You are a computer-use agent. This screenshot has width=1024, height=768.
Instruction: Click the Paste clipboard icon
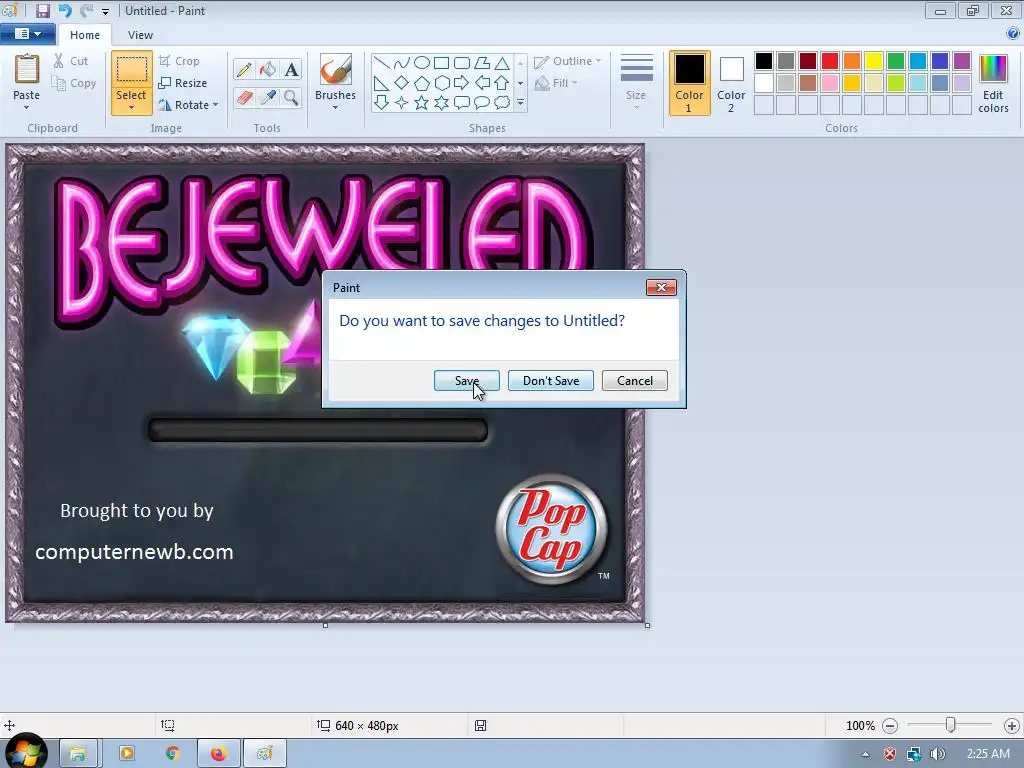coord(27,69)
